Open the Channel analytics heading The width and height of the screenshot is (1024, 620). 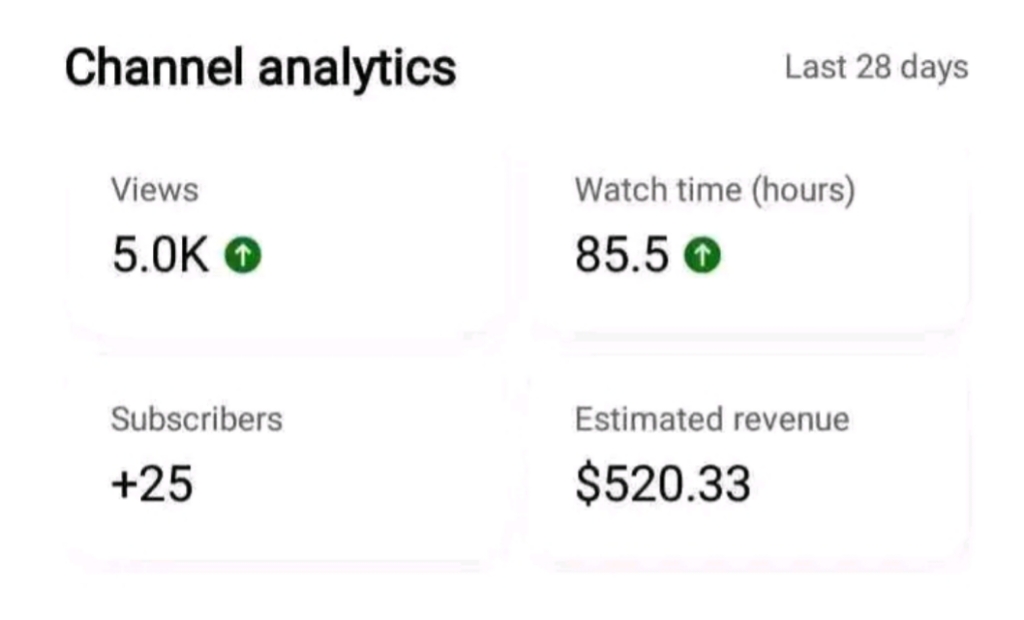(260, 68)
